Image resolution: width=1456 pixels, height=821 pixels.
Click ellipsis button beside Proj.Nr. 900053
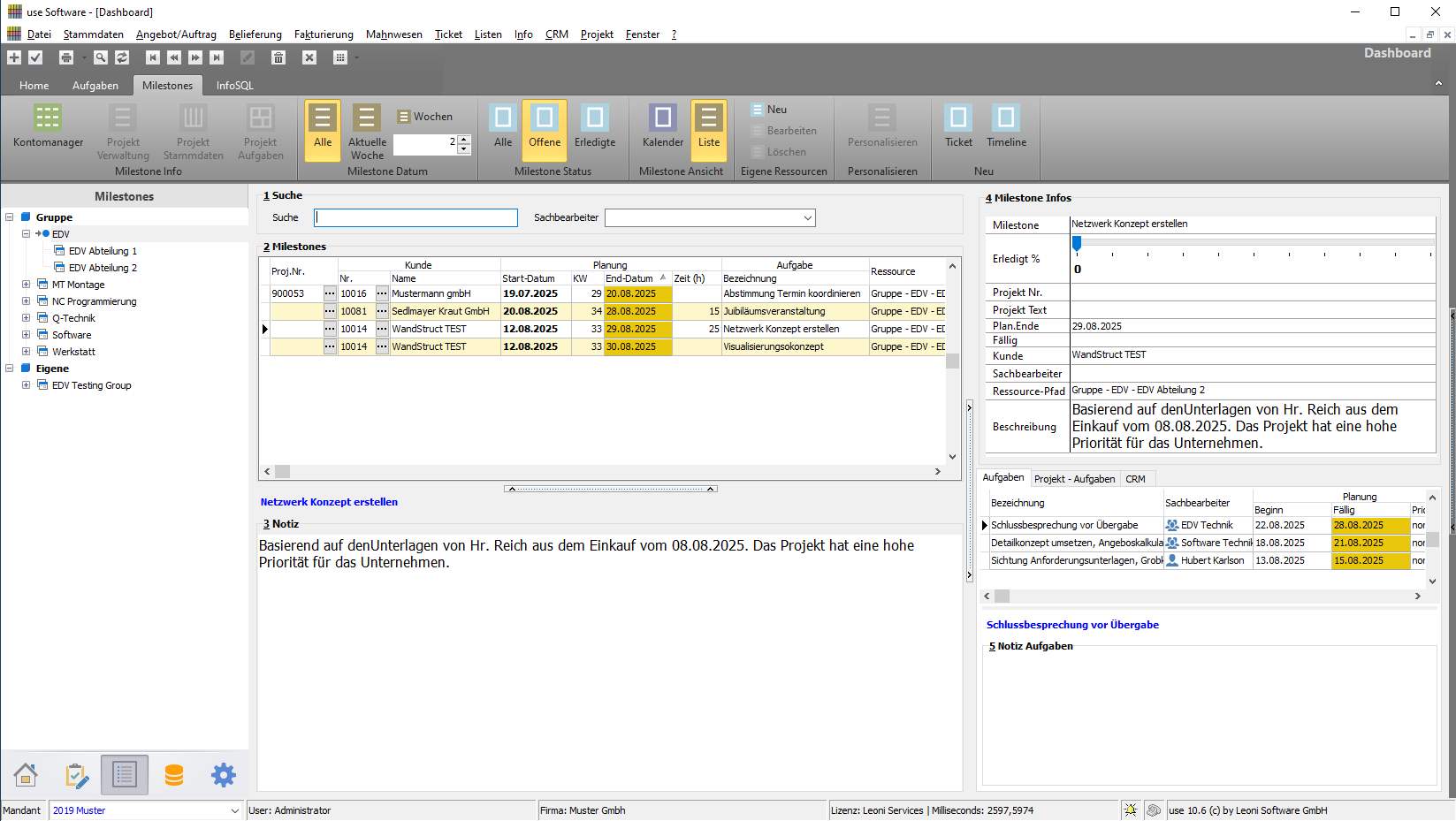[x=330, y=293]
